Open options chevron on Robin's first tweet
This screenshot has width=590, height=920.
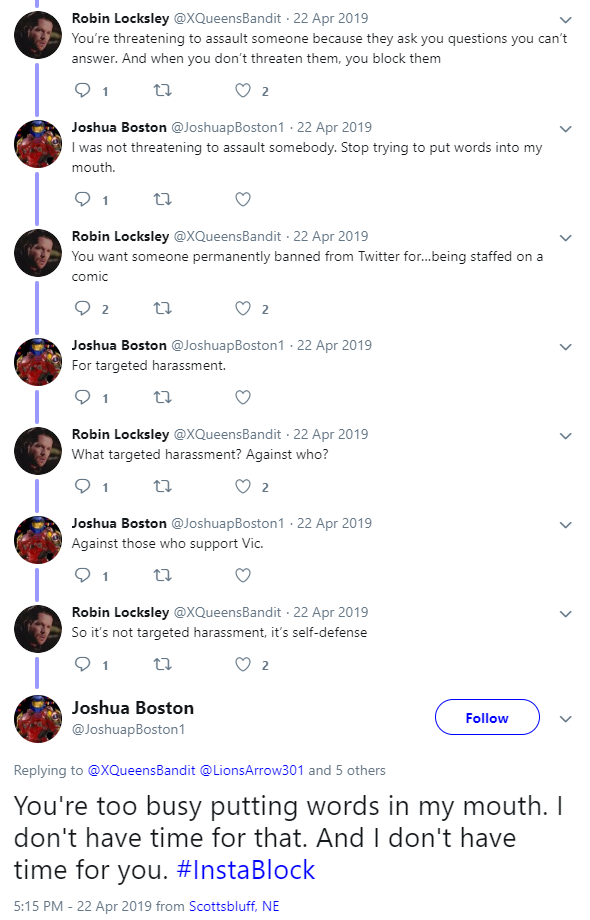pos(565,20)
